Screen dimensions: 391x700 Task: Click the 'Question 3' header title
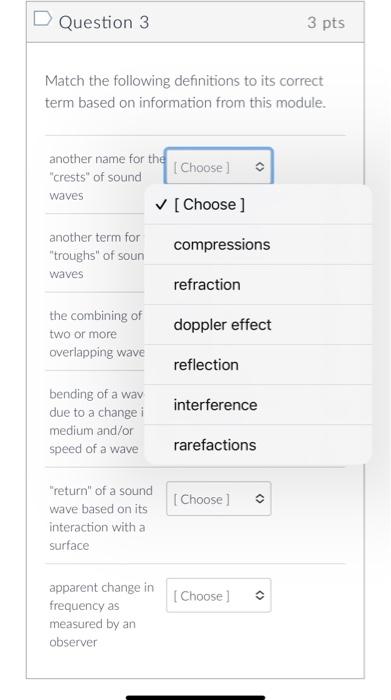click(x=104, y=22)
